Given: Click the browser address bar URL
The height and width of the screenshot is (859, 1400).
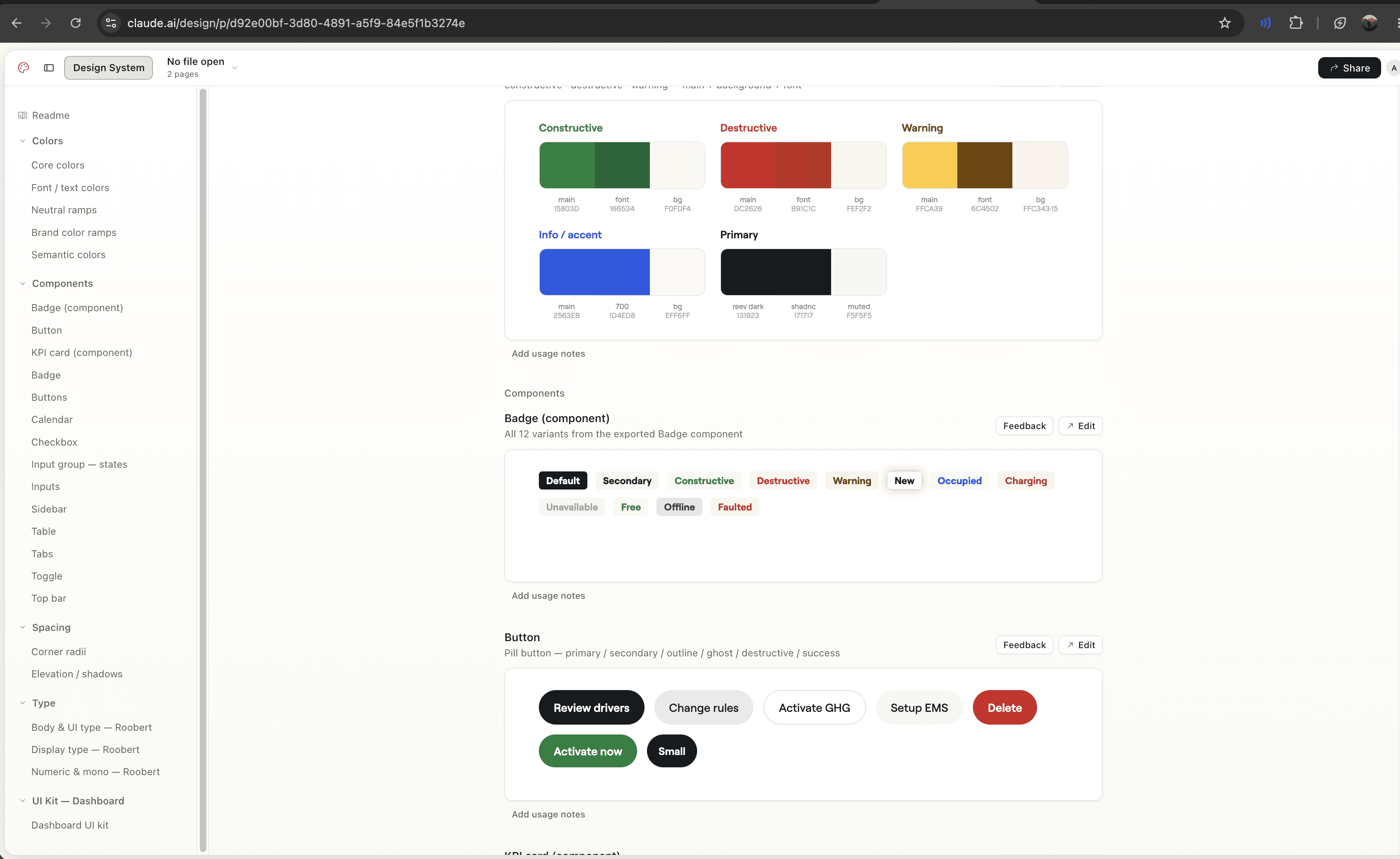Looking at the screenshot, I should pos(296,23).
